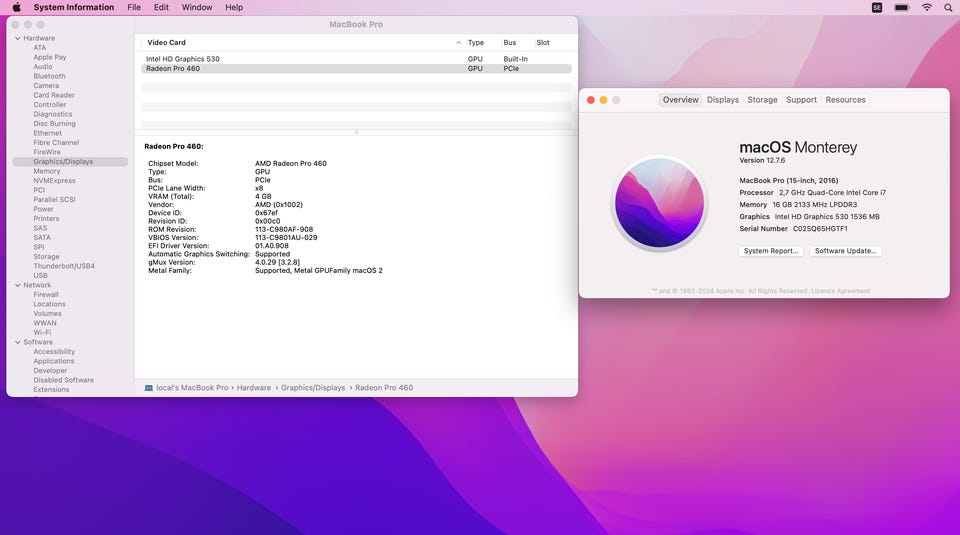960x535 pixels.
Task: Click the serial number C02SQ65HGTF1
Action: (820, 228)
